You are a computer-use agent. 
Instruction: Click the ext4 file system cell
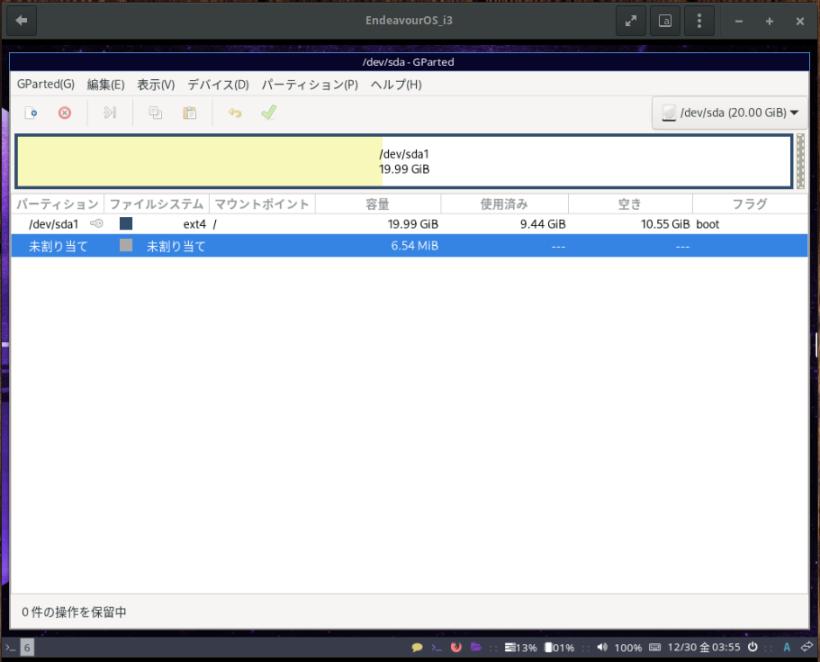[194, 224]
